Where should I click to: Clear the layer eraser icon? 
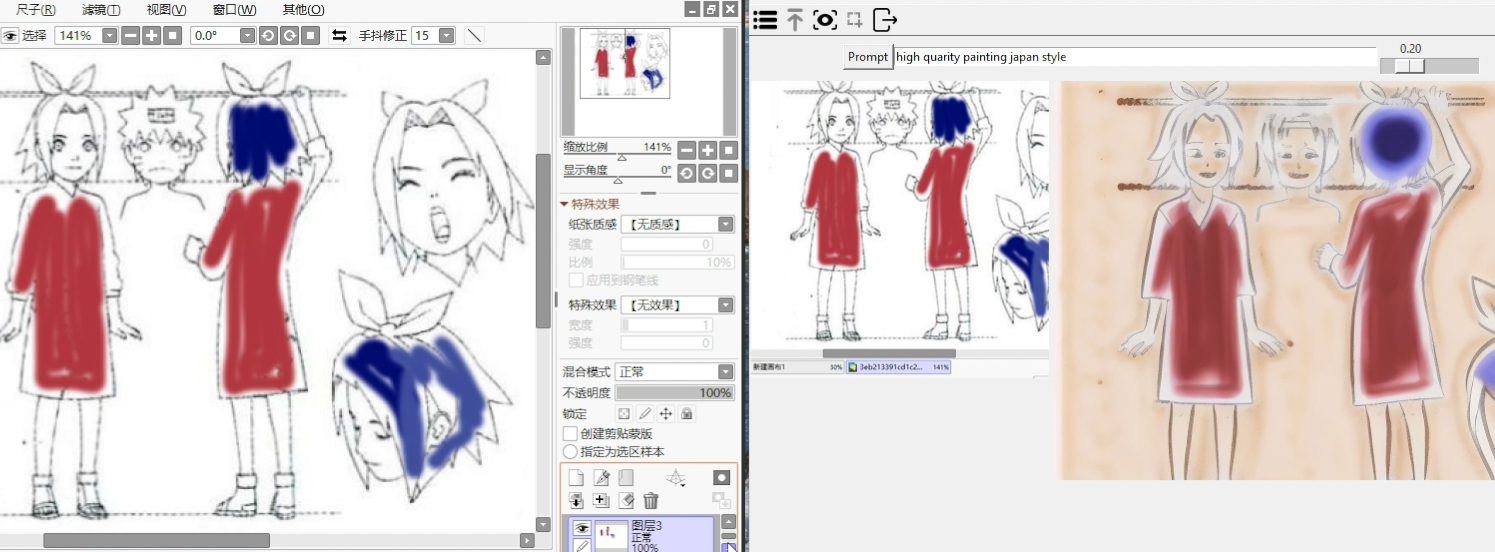[x=626, y=501]
